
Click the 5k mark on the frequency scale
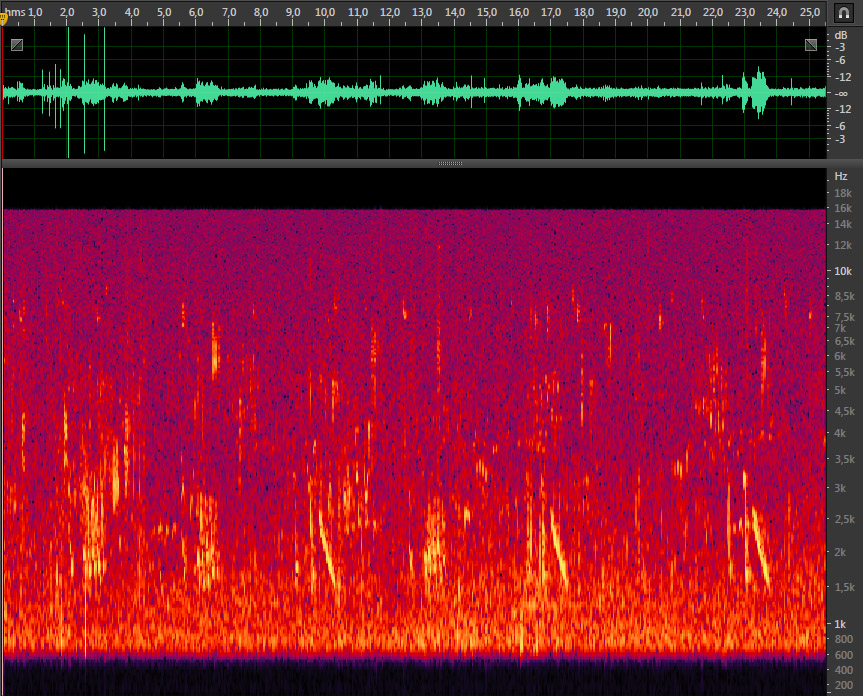point(840,390)
